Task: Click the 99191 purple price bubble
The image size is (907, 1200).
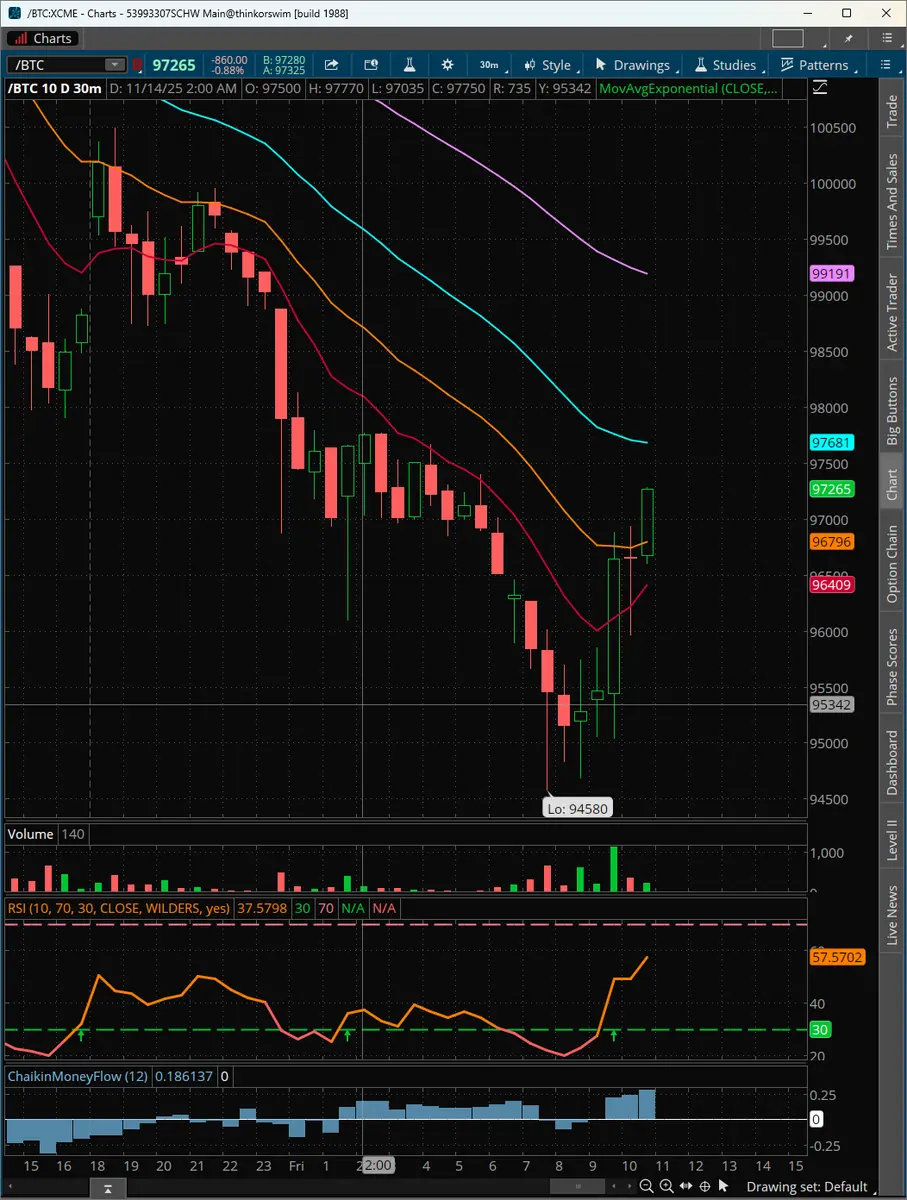Action: [830, 272]
